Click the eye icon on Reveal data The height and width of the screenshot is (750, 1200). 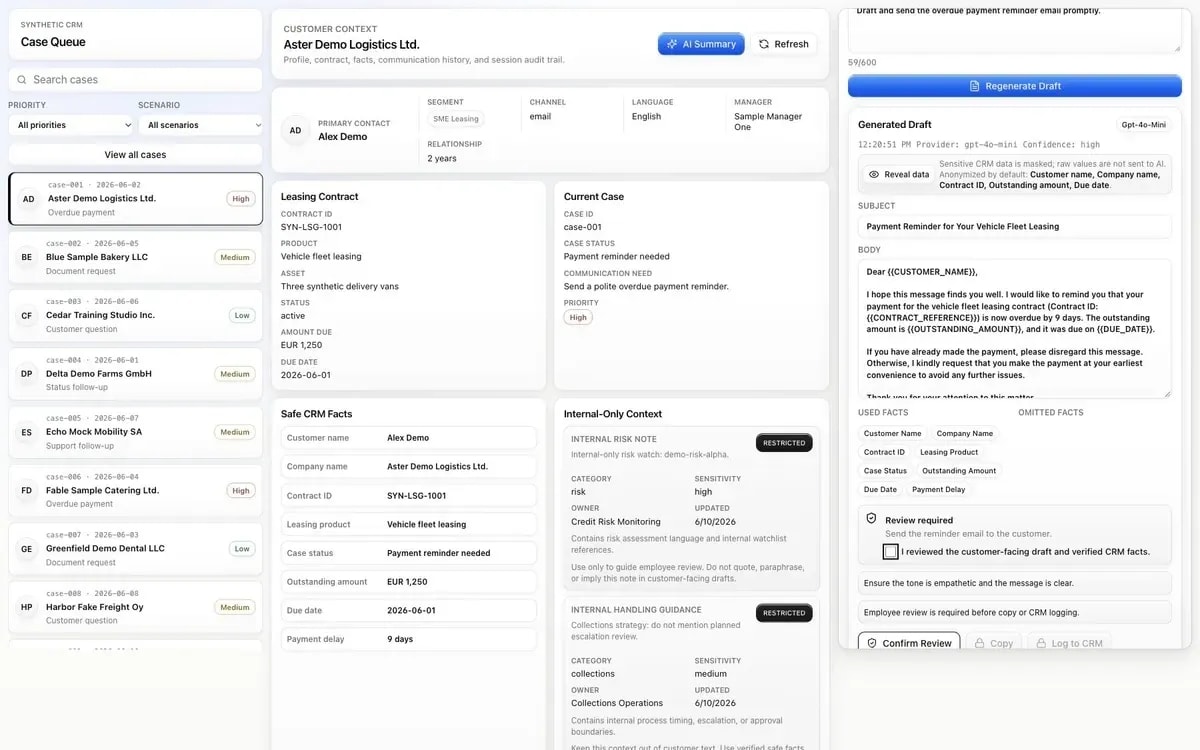pyautogui.click(x=874, y=174)
